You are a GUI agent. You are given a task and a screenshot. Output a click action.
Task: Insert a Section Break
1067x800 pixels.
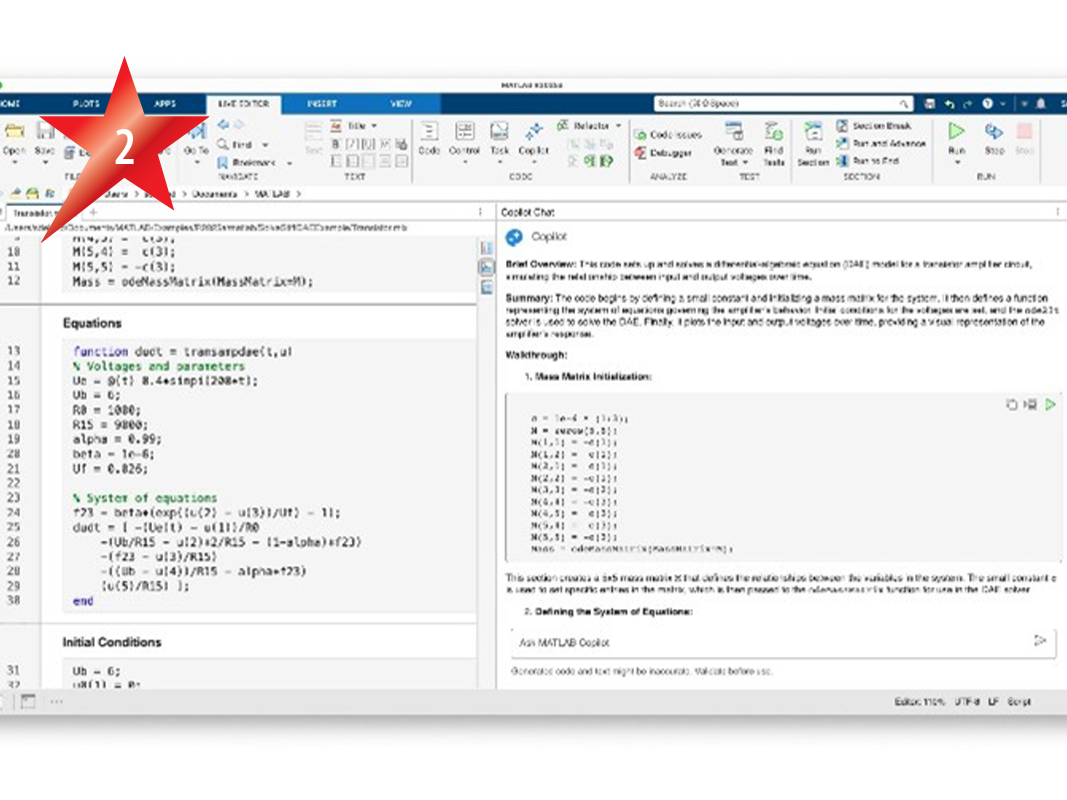click(x=874, y=126)
